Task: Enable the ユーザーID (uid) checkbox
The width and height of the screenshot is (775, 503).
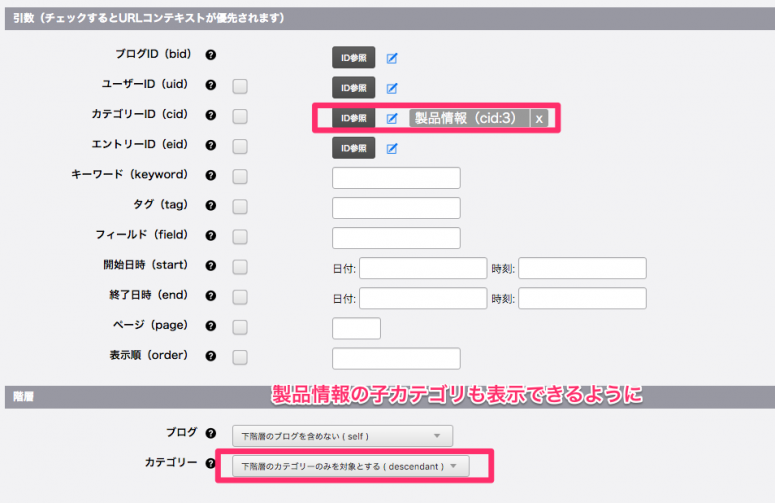Action: coord(240,88)
